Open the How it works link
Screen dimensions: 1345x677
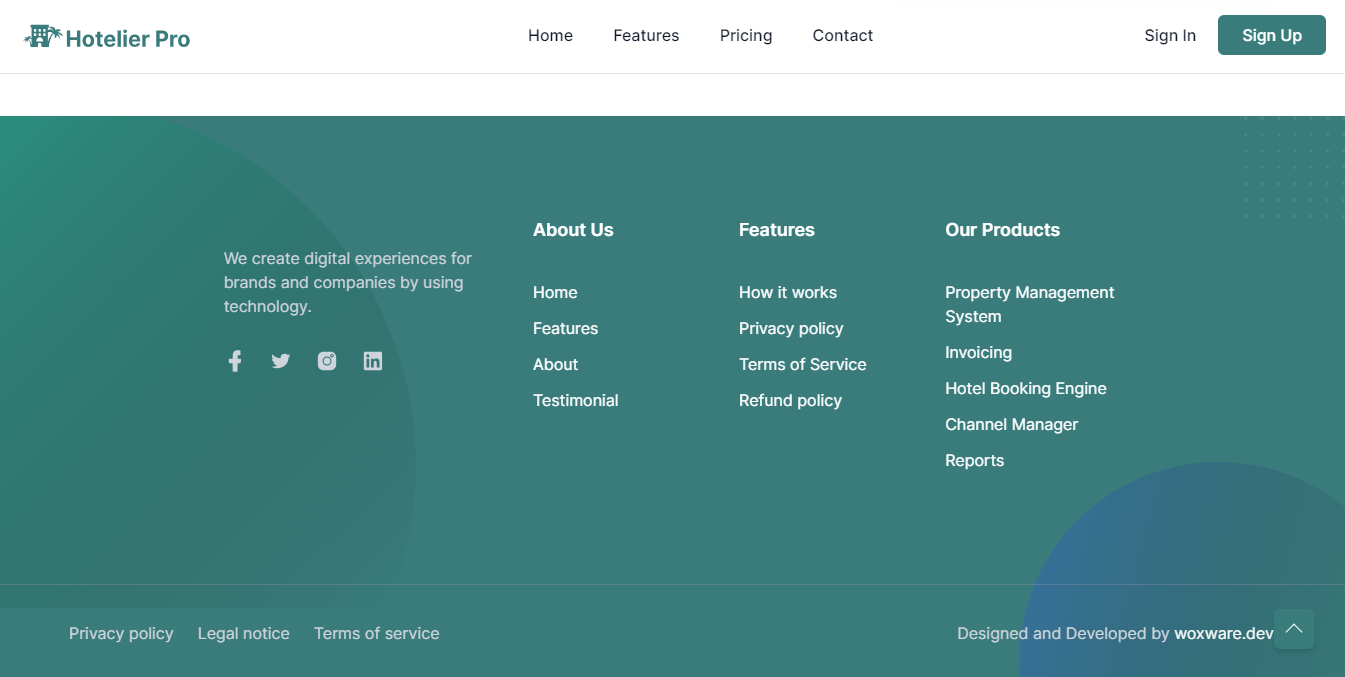(788, 292)
